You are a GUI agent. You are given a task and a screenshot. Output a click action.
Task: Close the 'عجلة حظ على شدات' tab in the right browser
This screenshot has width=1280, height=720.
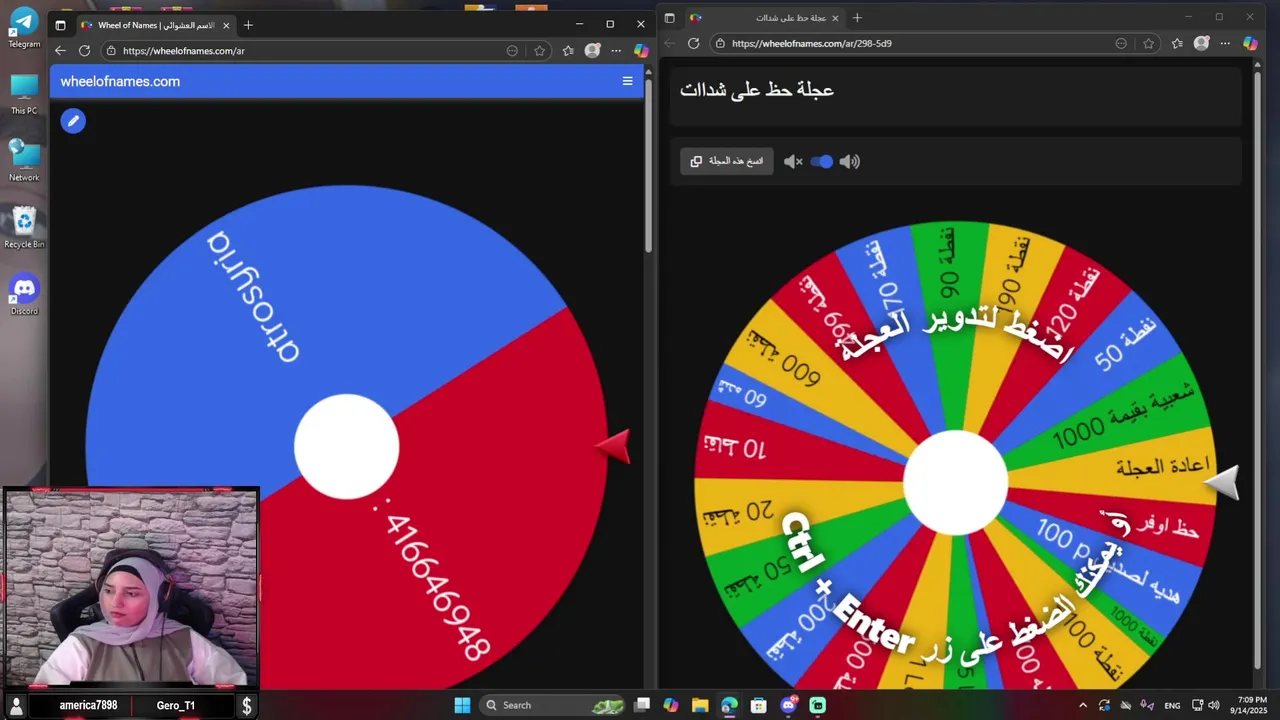[835, 18]
